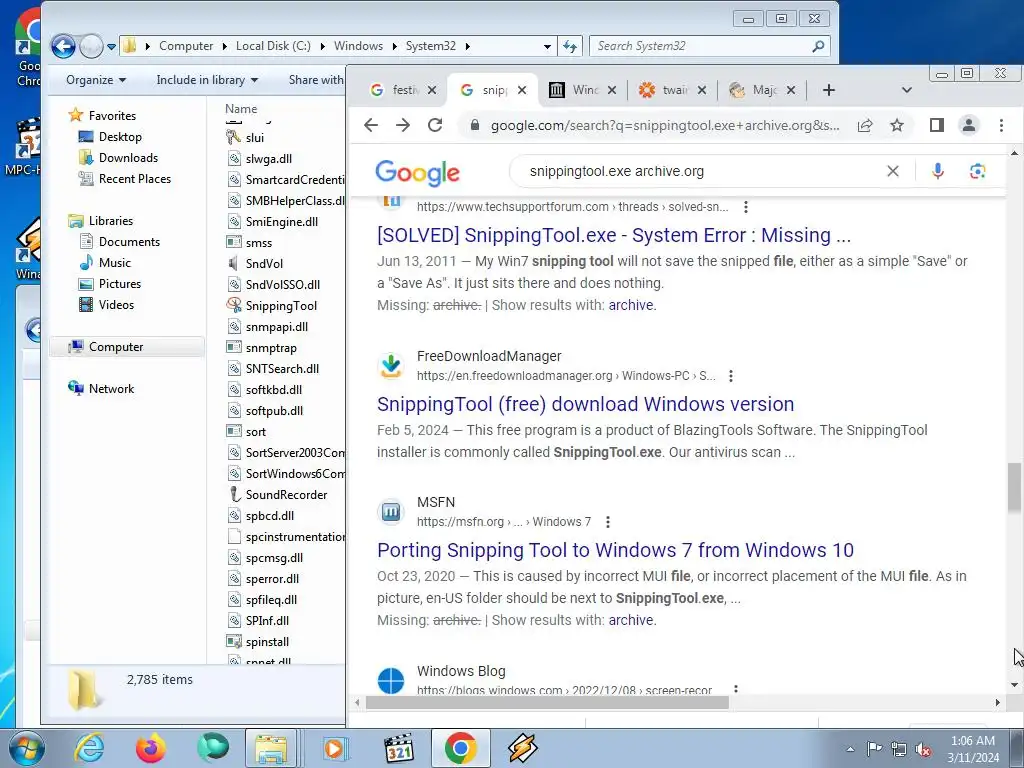1024x768 pixels.
Task: Open volume icon in system tray
Action: coord(923,749)
